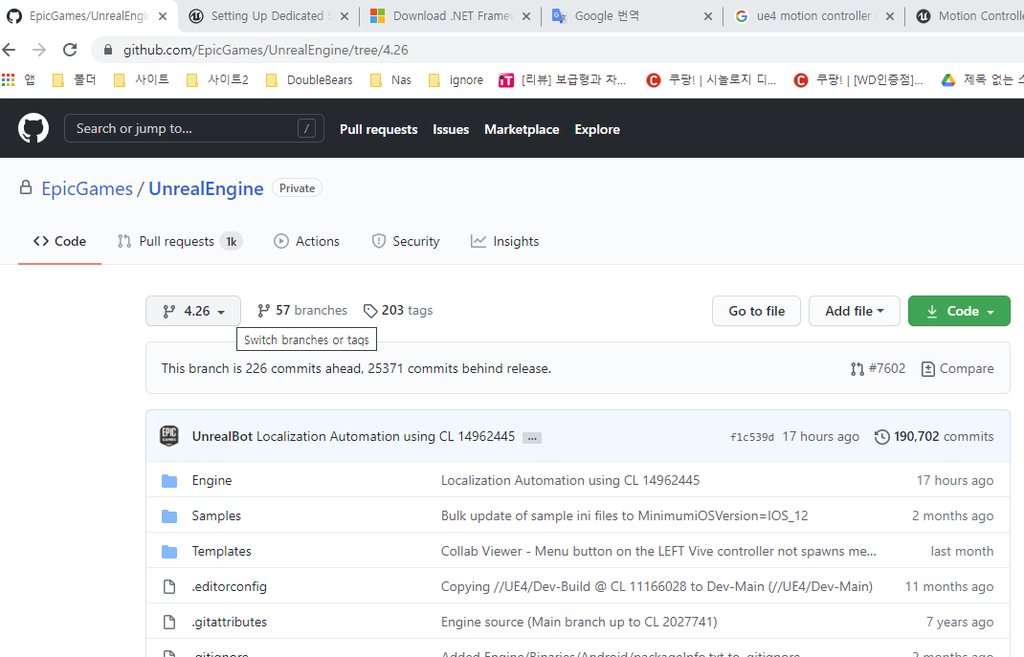Screen dimensions: 1024x657
Task: Open the 폴더 bookmark folder
Action: 74,80
